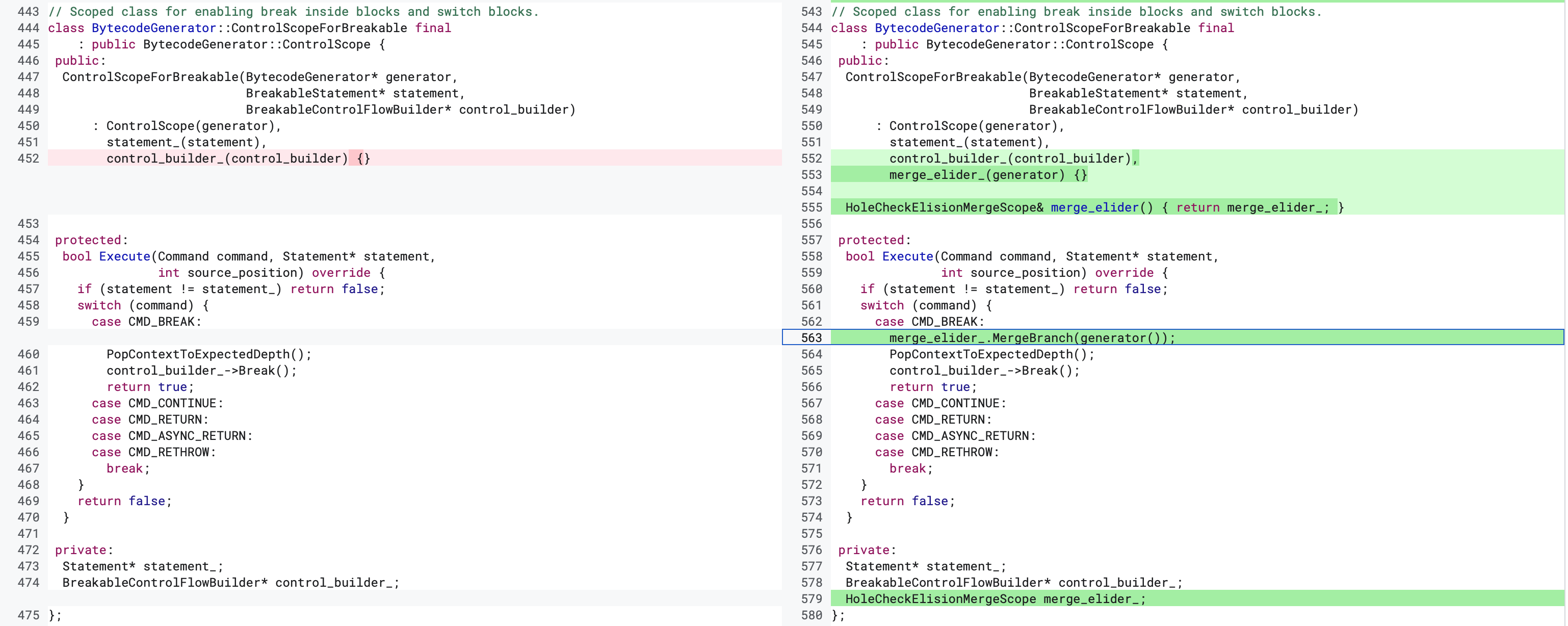The width and height of the screenshot is (1568, 626).
Task: Click the Execute function name on line 558
Action: (x=907, y=256)
